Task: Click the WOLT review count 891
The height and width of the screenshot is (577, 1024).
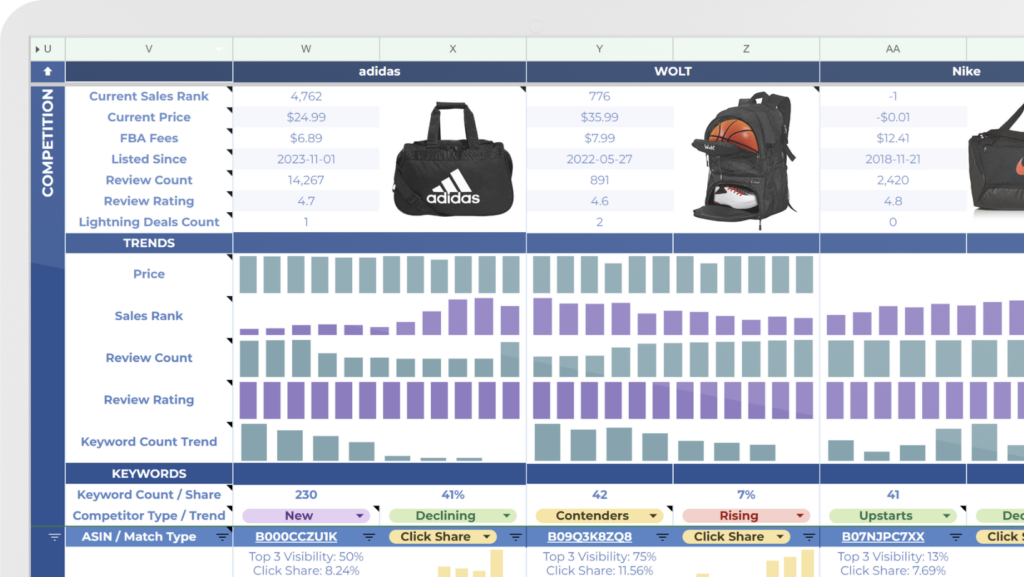Action: [x=599, y=180]
